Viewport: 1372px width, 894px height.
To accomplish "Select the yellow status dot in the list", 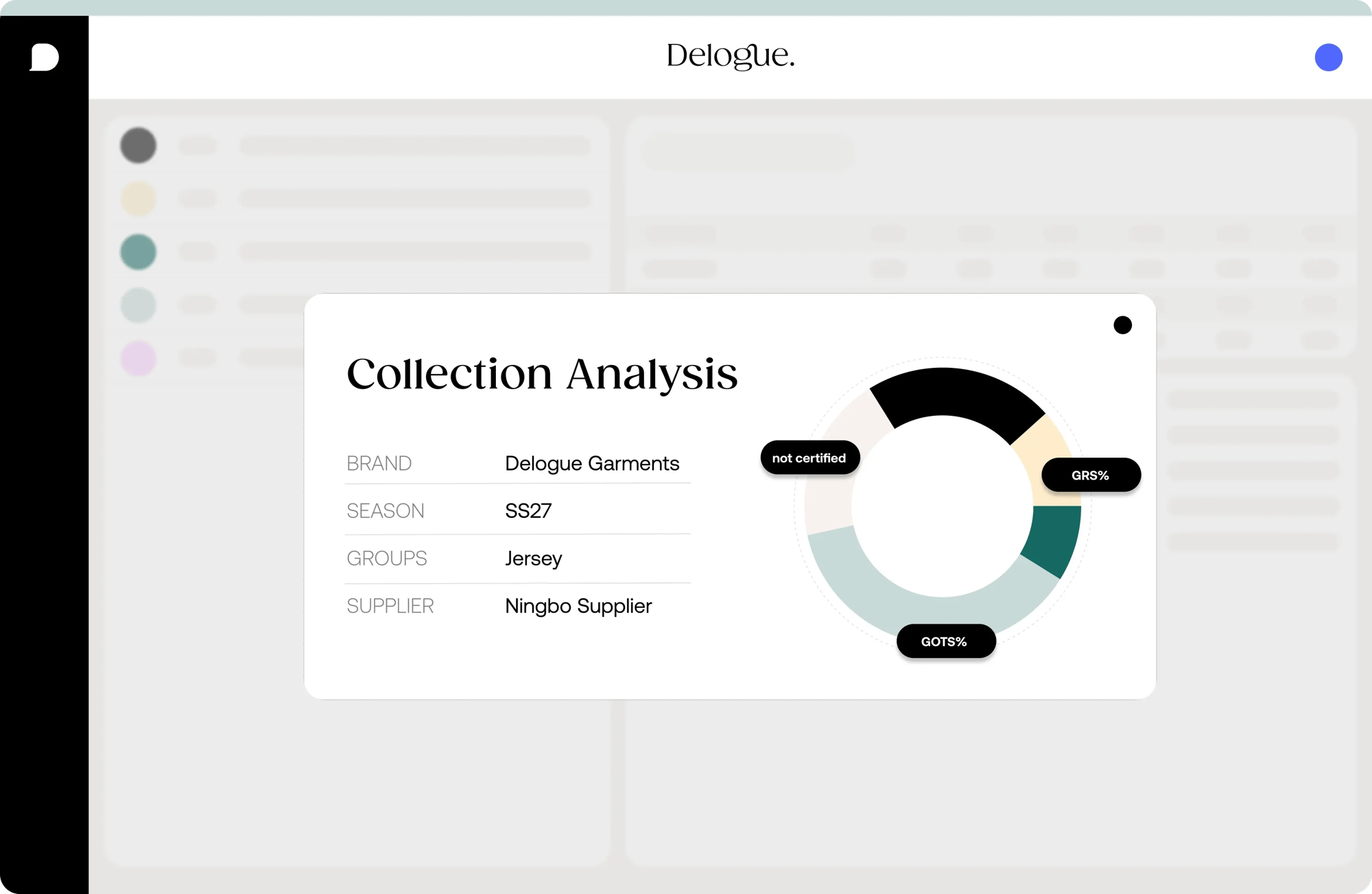I will (x=138, y=198).
